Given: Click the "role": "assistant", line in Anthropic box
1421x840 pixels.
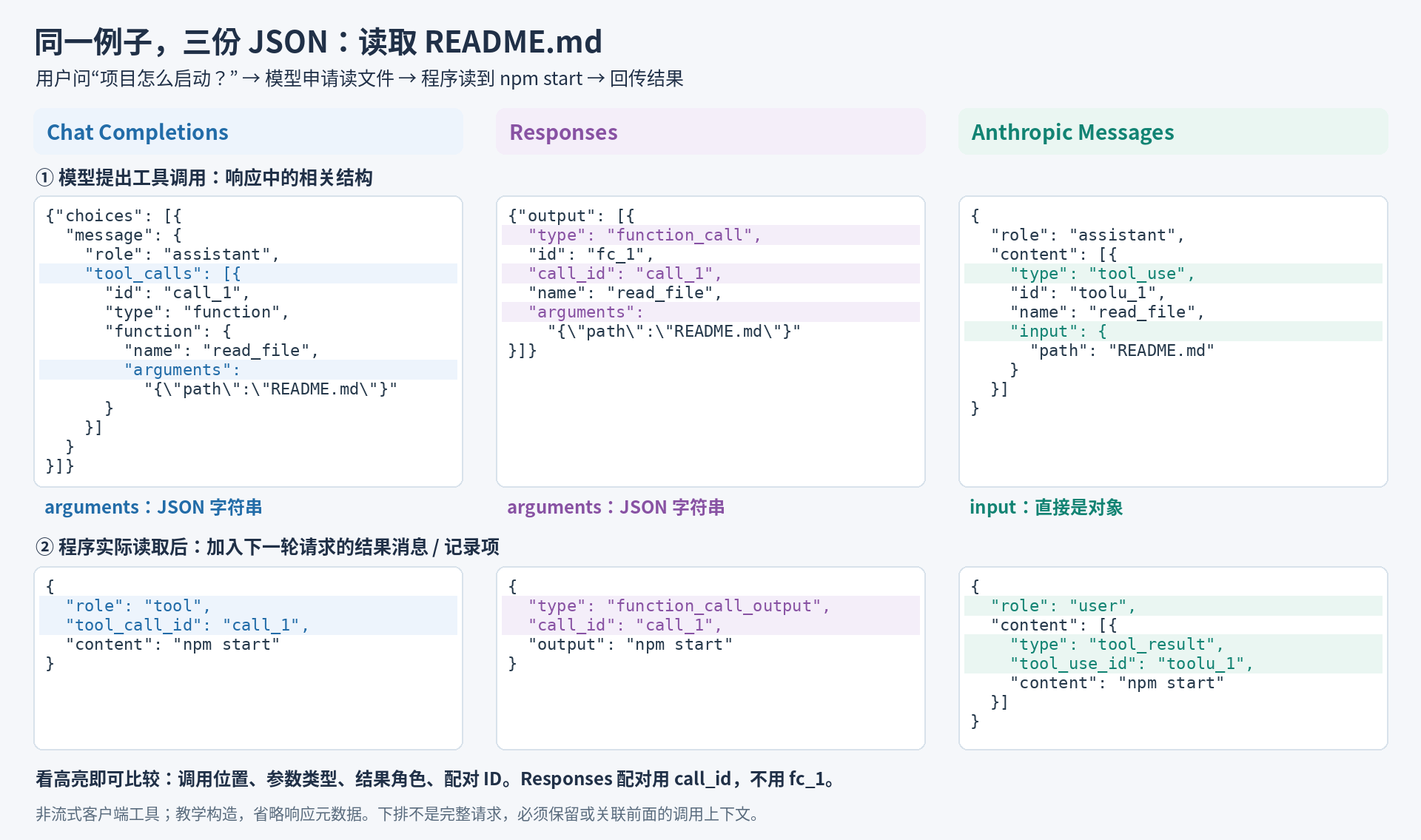Looking at the screenshot, I should click(x=1087, y=235).
